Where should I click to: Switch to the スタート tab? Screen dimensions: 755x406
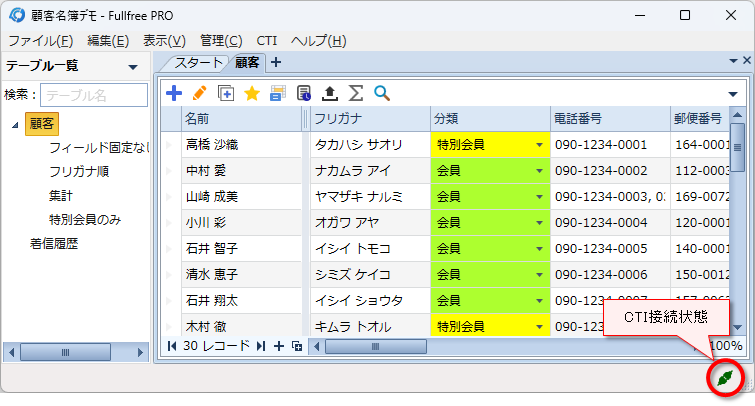click(x=197, y=63)
